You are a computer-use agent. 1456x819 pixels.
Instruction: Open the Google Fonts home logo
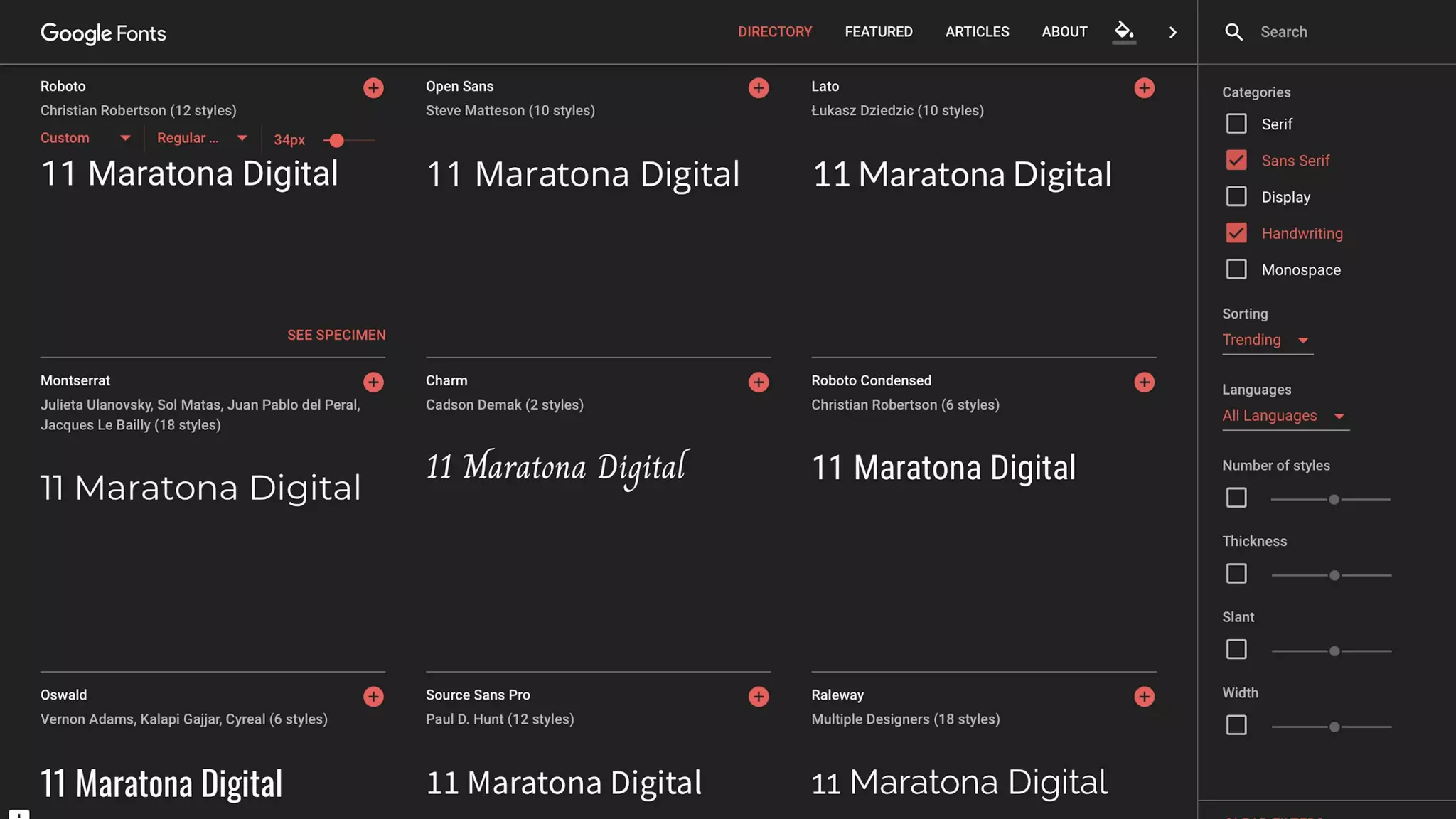(103, 33)
